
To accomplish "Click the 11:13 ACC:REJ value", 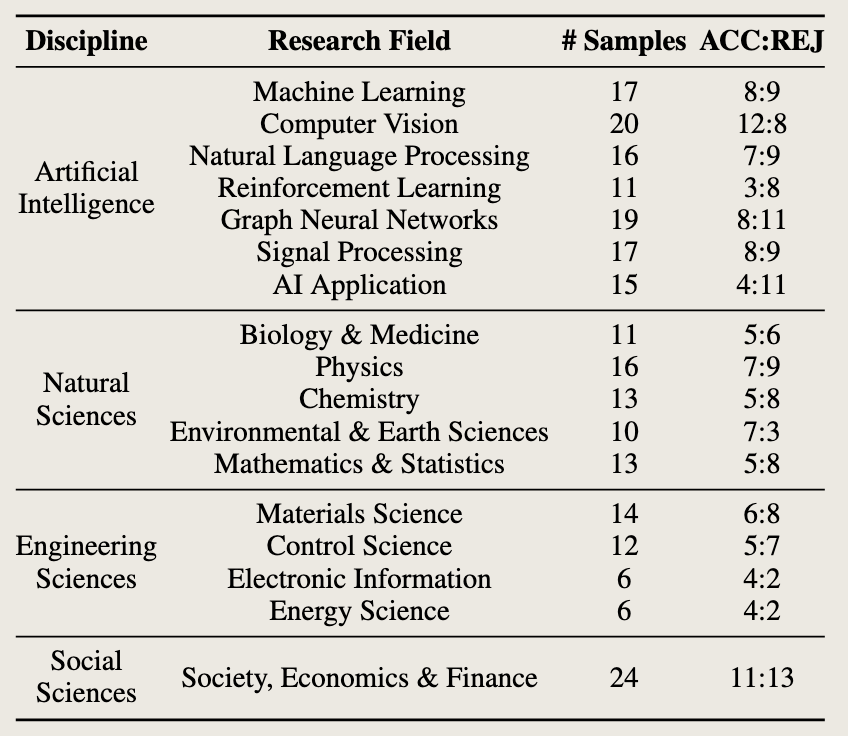I will 762,677.
